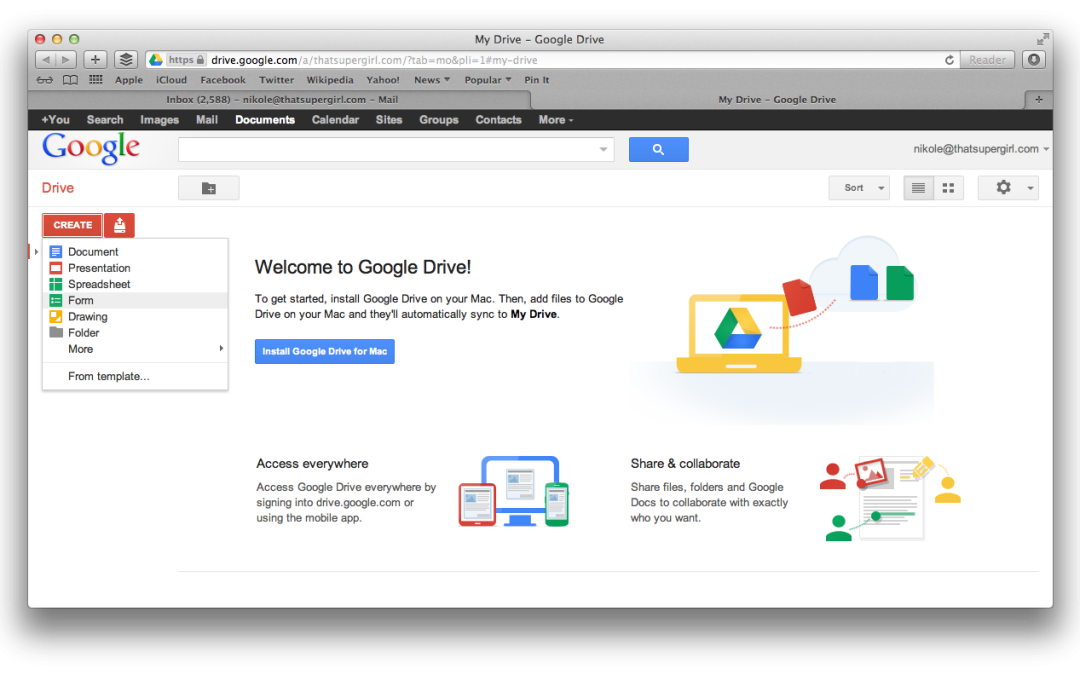
Task: Open +You in the Google bar
Action: [55, 120]
